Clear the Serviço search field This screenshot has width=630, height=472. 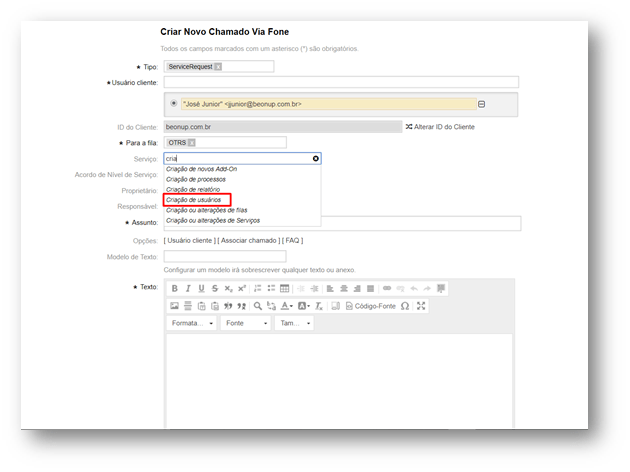(316, 158)
